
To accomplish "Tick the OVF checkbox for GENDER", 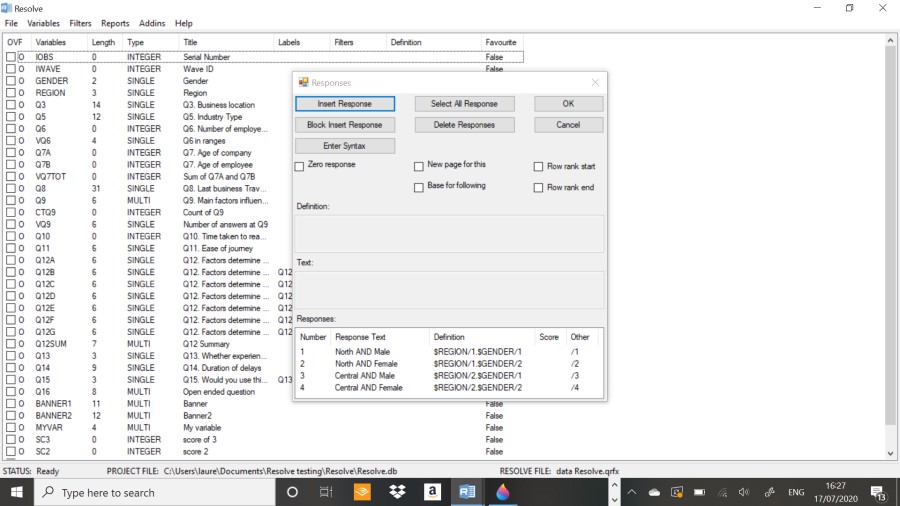I will point(11,81).
